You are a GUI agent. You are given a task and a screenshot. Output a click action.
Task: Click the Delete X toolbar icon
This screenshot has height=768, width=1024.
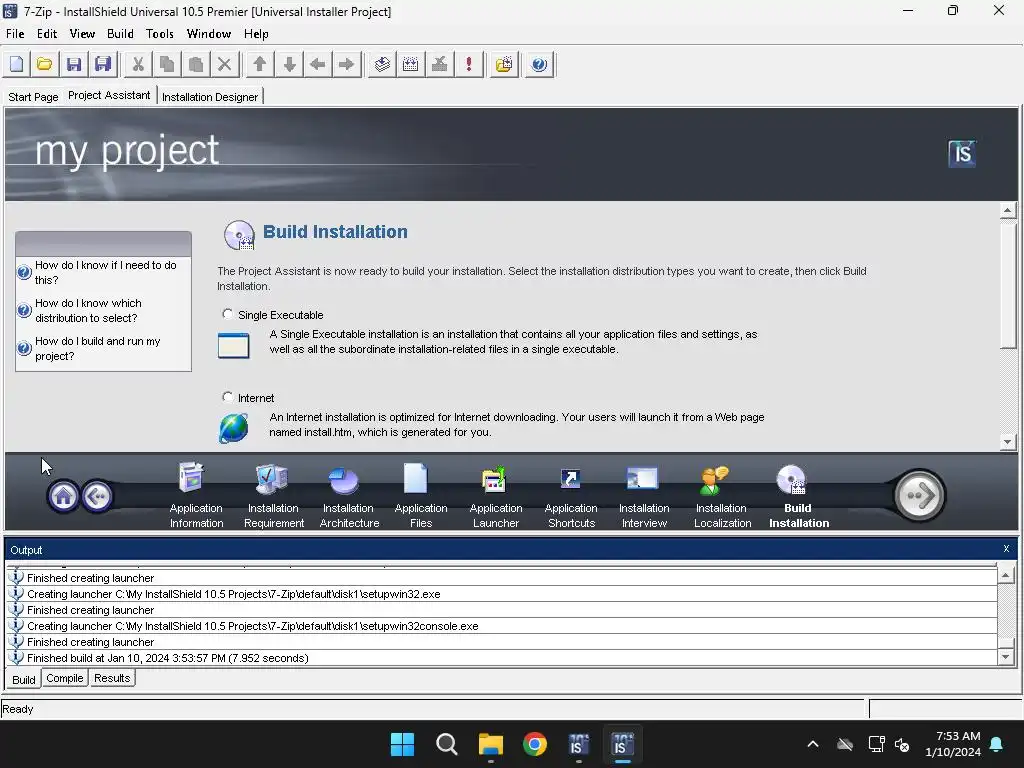(224, 64)
